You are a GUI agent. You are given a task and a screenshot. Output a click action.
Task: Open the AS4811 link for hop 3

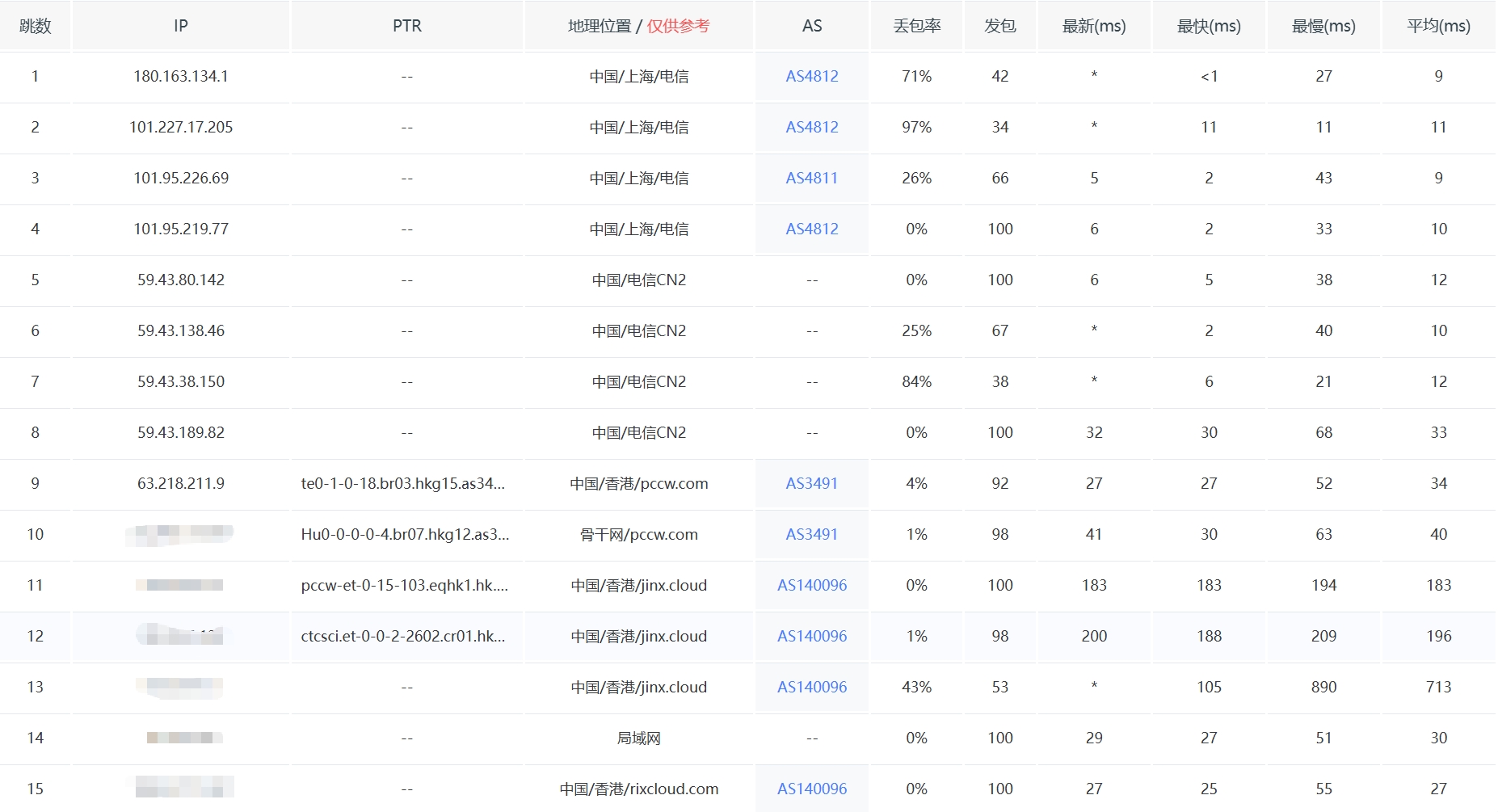point(810,178)
